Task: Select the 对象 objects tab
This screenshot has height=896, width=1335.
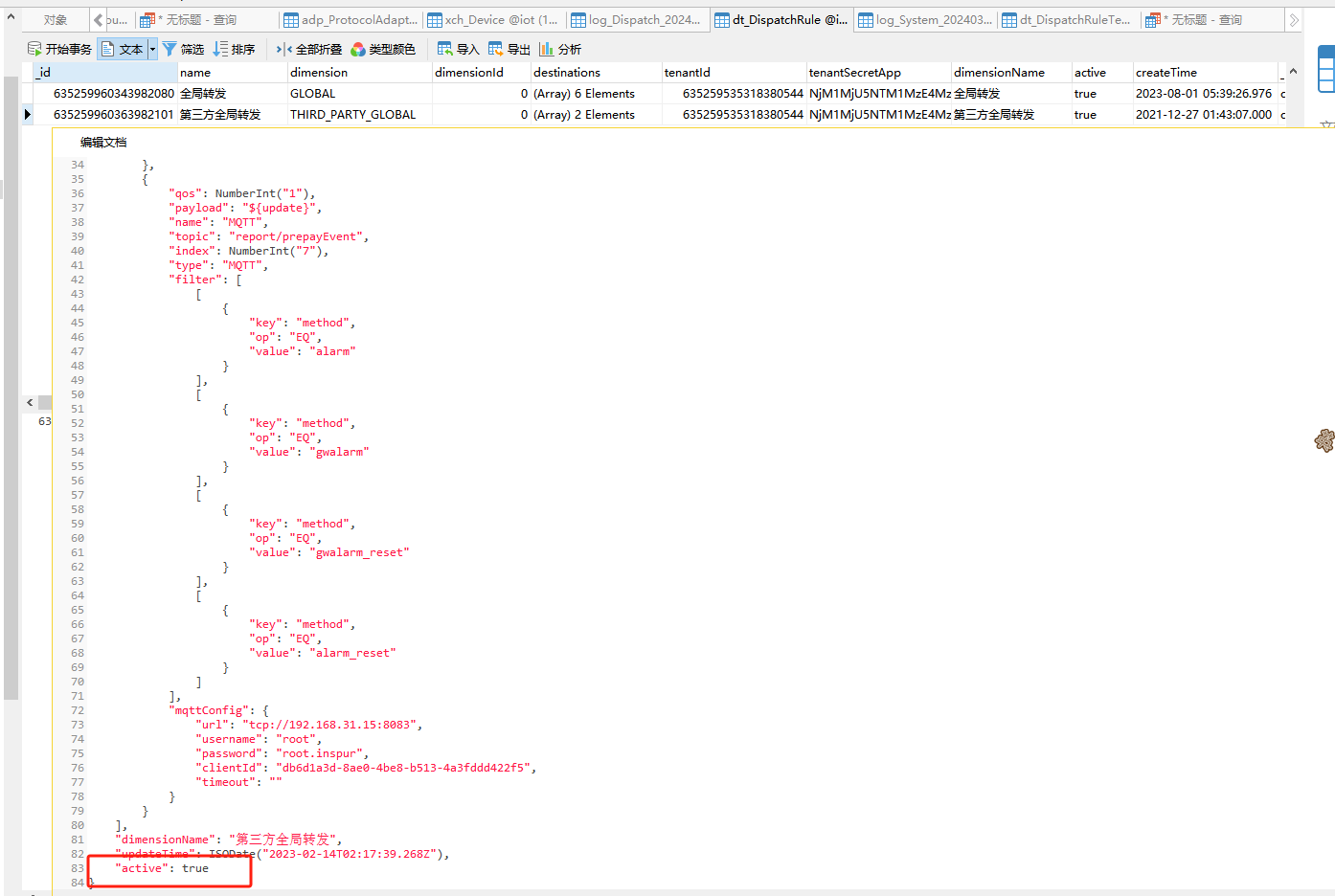Action: (56, 19)
